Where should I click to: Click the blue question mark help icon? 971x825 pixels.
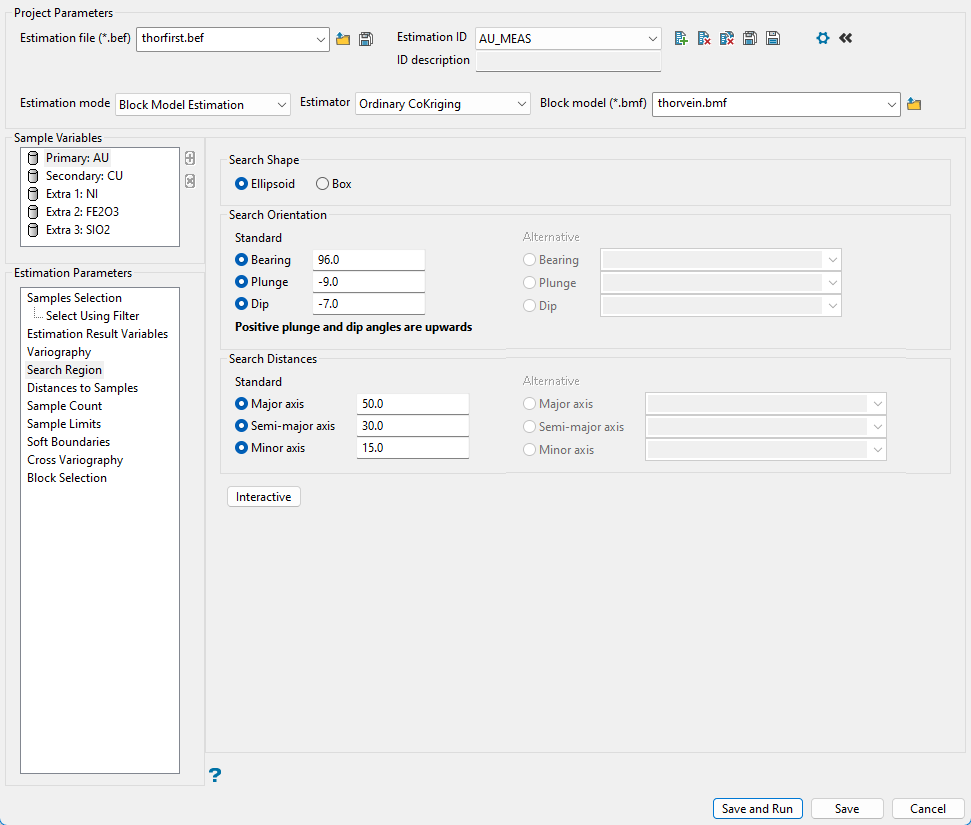(215, 774)
